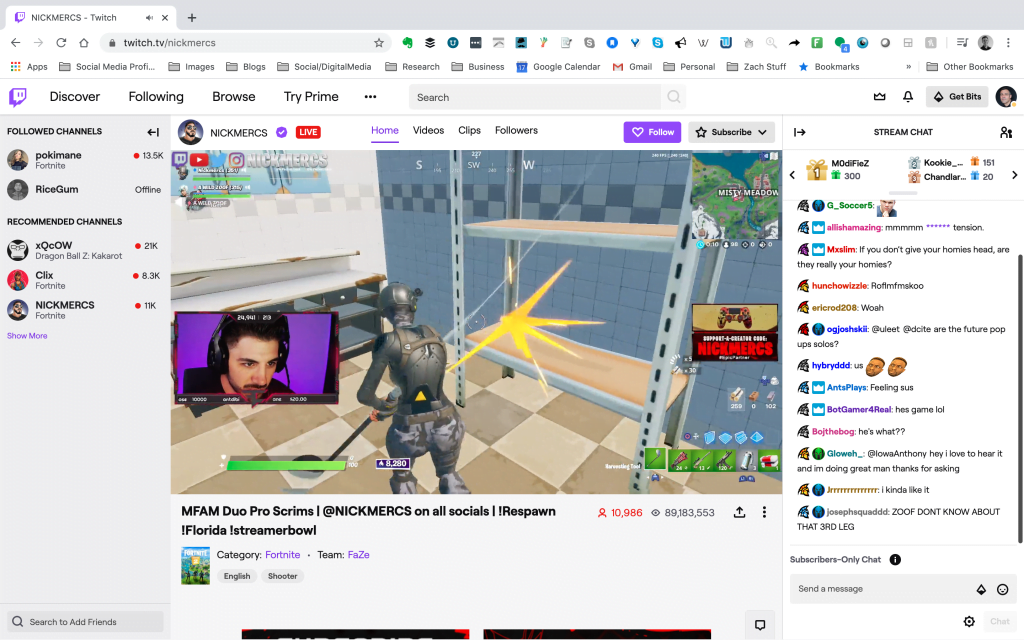
Task: Click browser back arrow
Action: coord(16,42)
